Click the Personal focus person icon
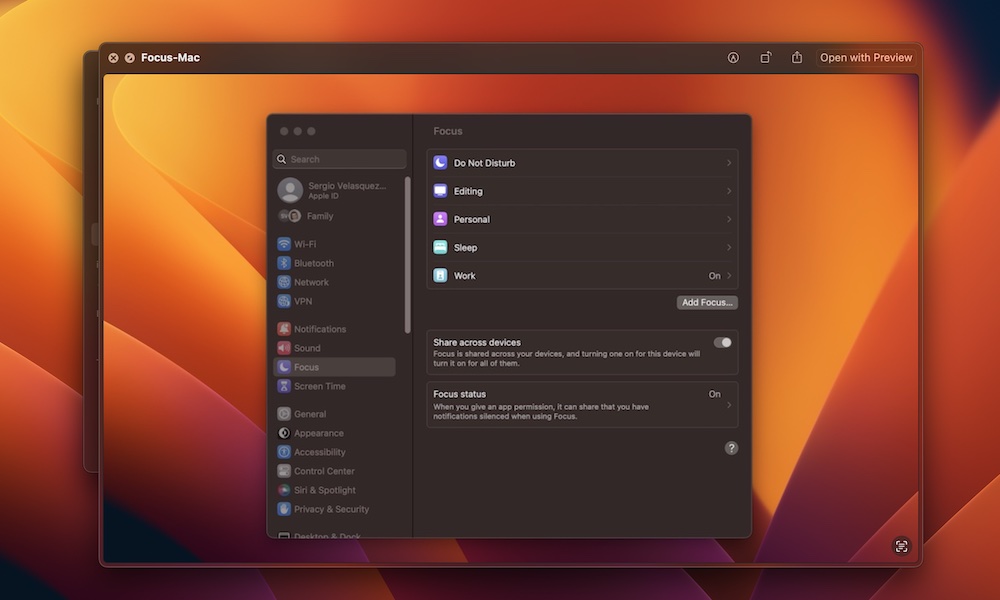 (x=440, y=219)
